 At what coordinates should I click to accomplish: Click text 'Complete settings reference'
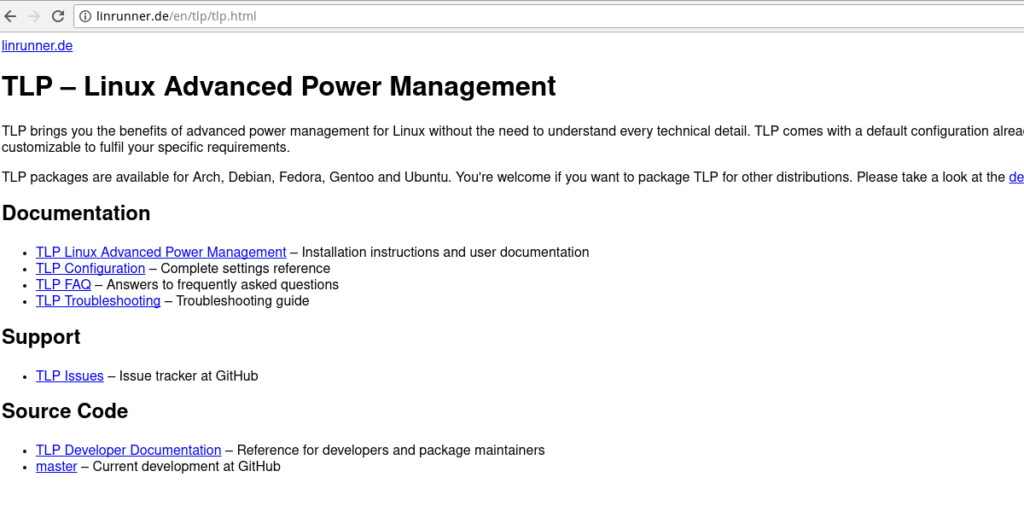click(x=246, y=268)
